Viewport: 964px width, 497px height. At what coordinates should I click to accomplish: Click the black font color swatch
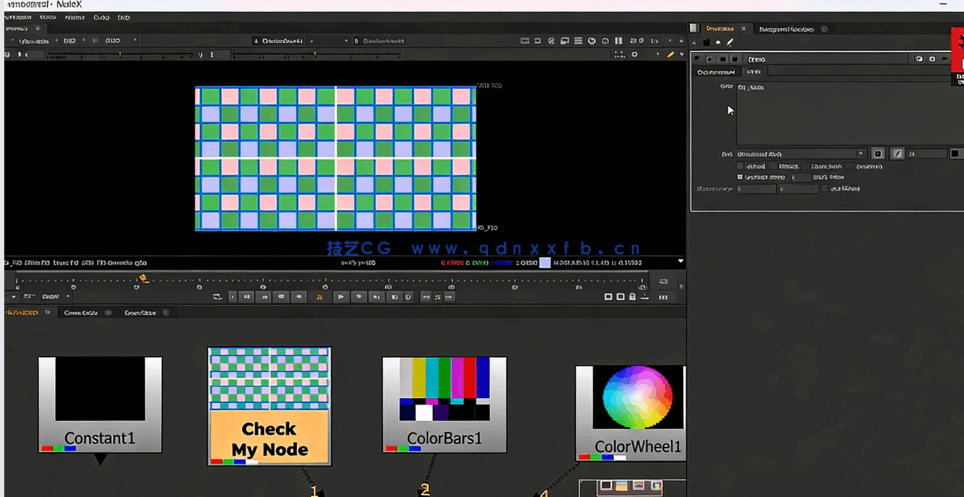[x=956, y=154]
